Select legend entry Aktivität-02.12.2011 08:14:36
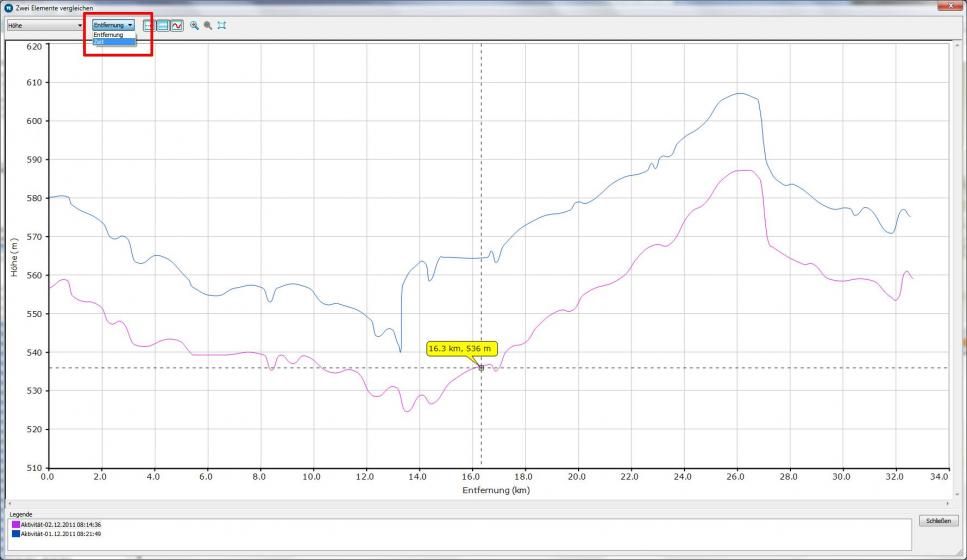 [60, 524]
